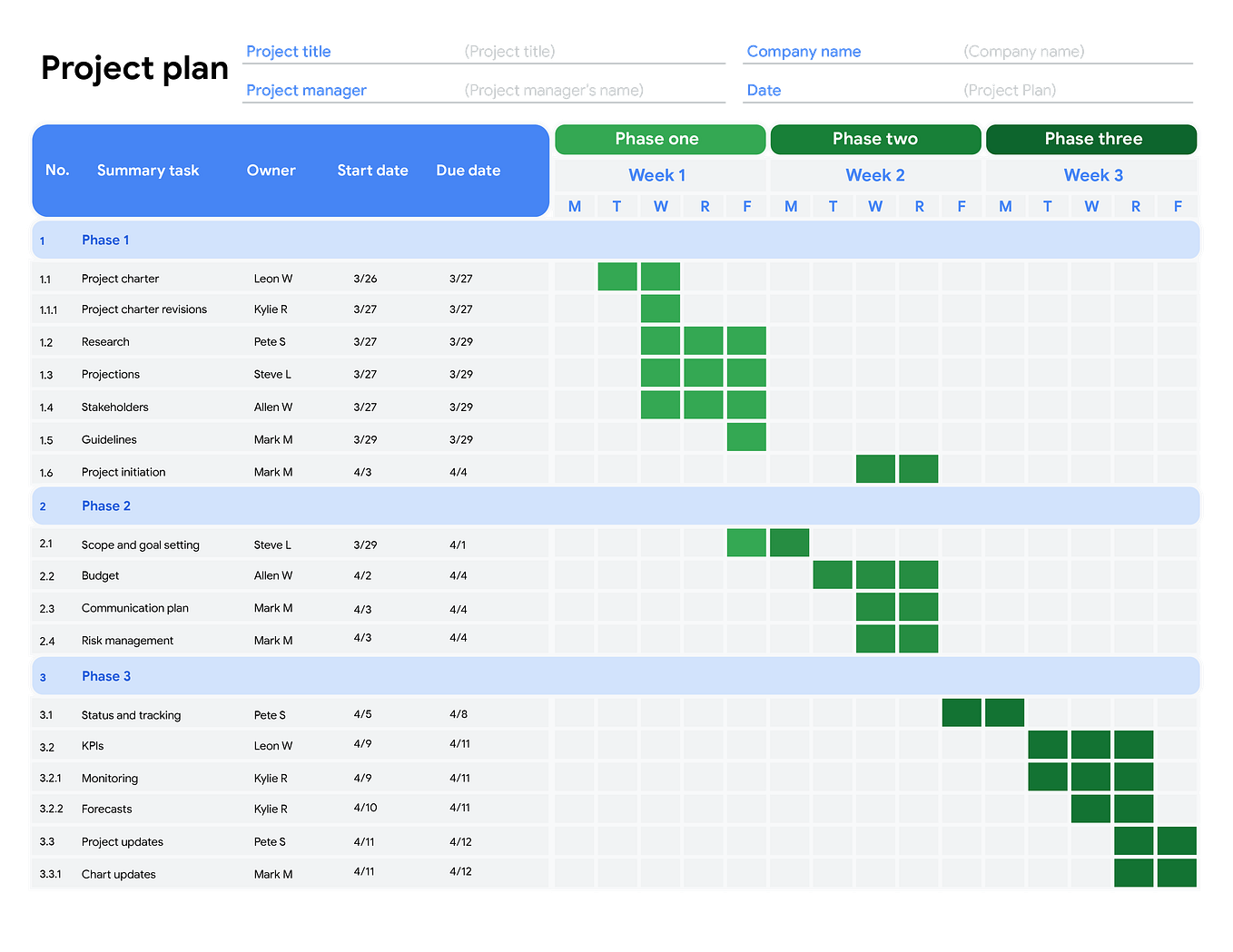Click the Phase three header banner
Screen dimensions: 1233x952
1092,138
